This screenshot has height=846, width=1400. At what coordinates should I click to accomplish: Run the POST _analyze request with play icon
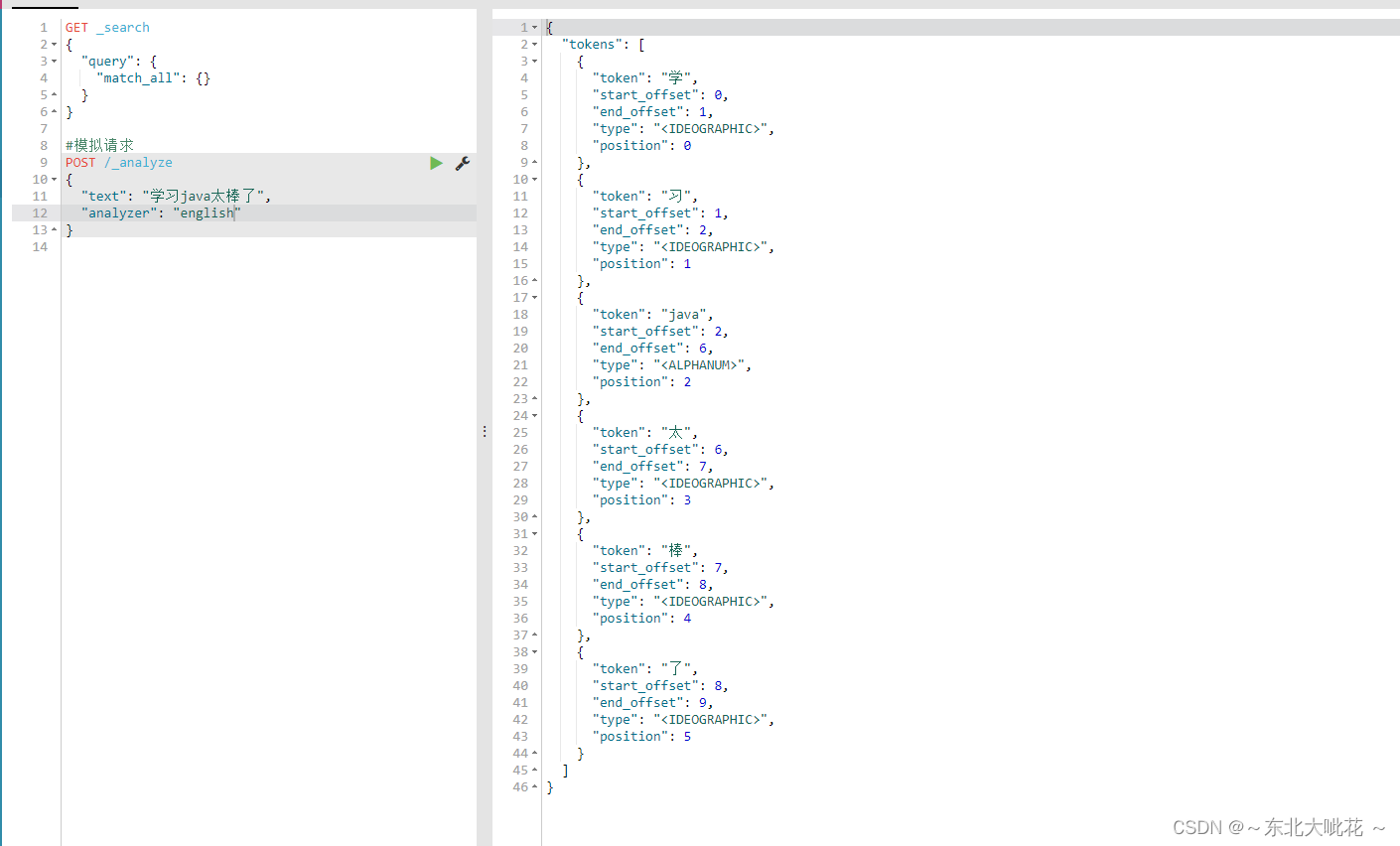(436, 163)
